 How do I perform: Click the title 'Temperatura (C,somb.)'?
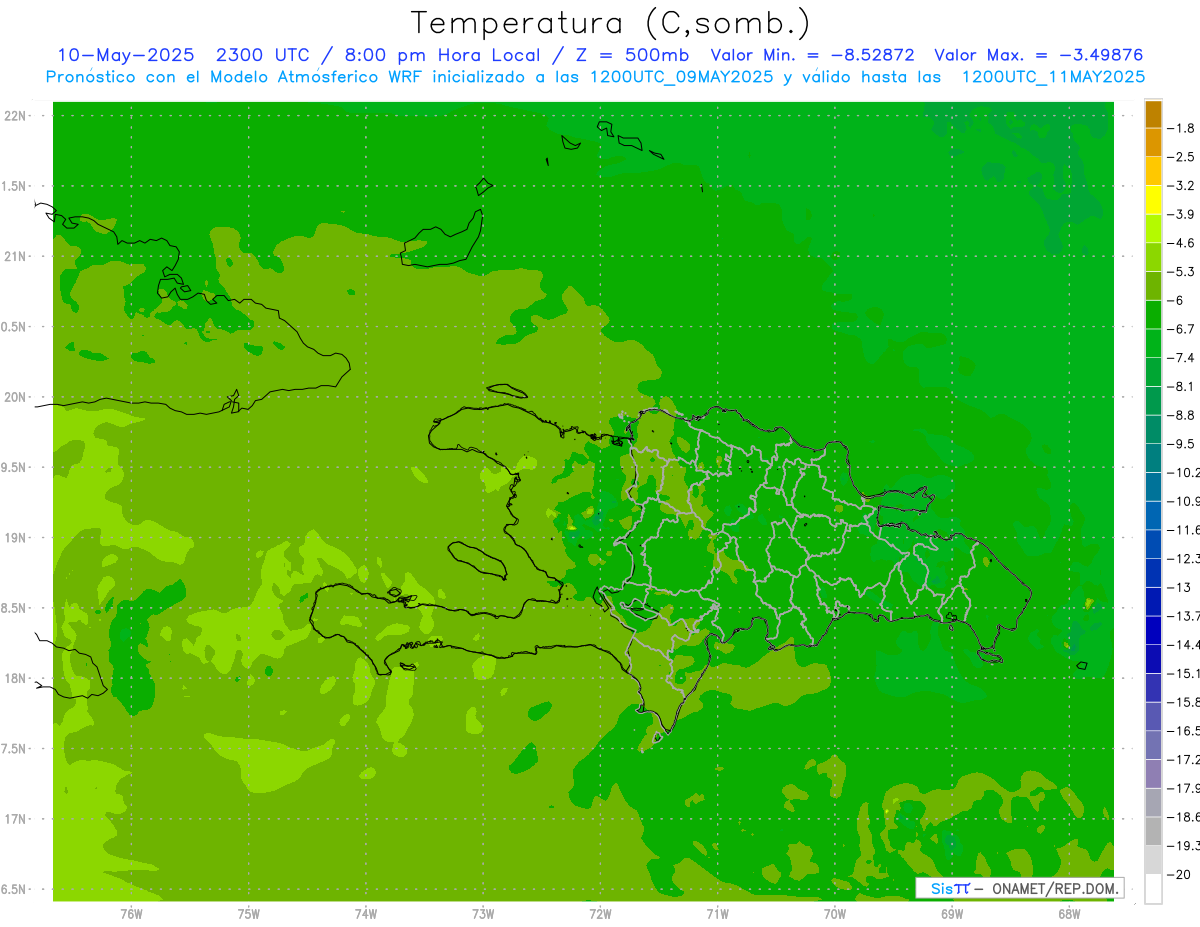[x=611, y=23]
